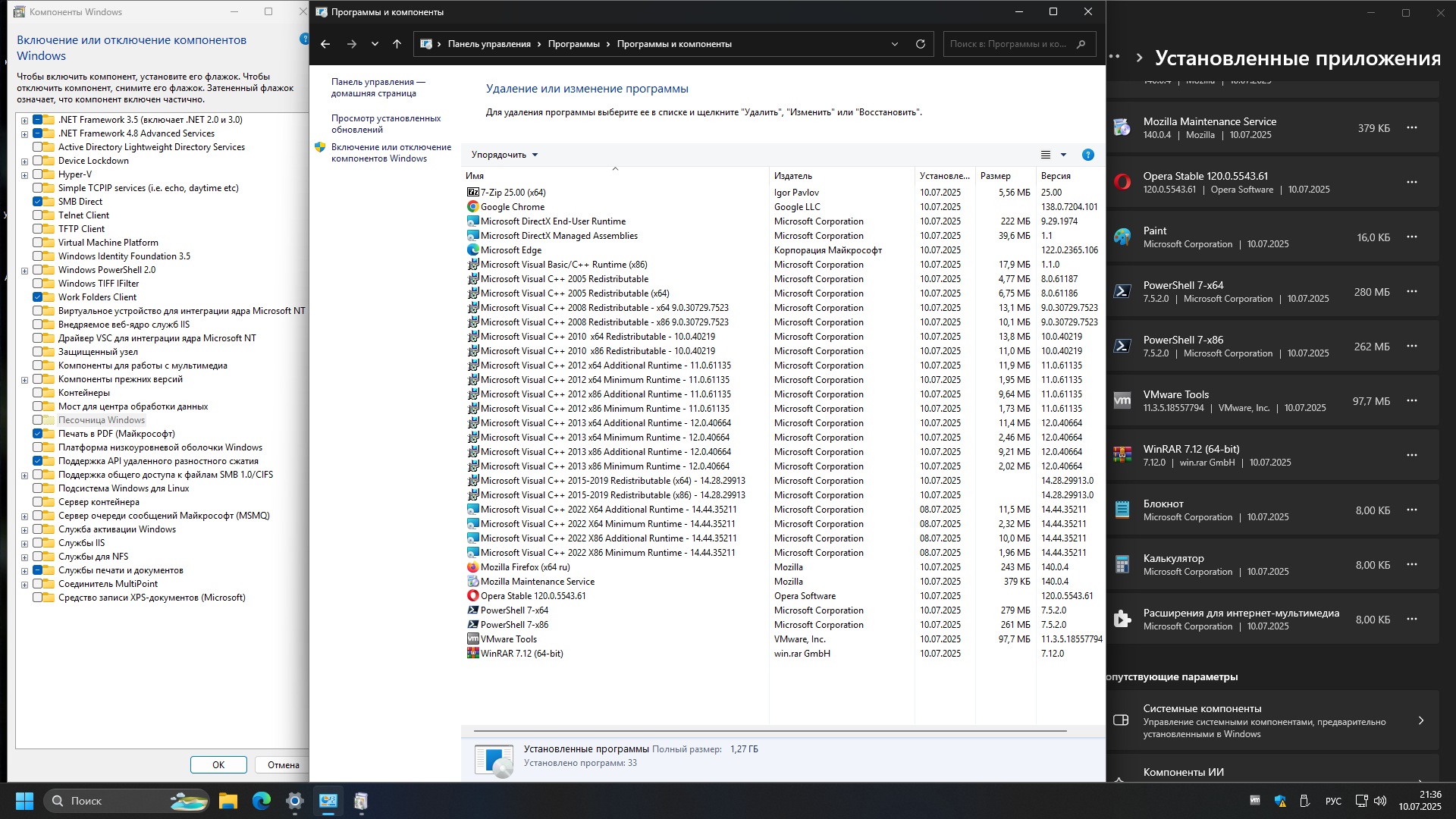Click the Forward arrow in Programs and Features
Screen dimensions: 1456x819
(x=351, y=44)
